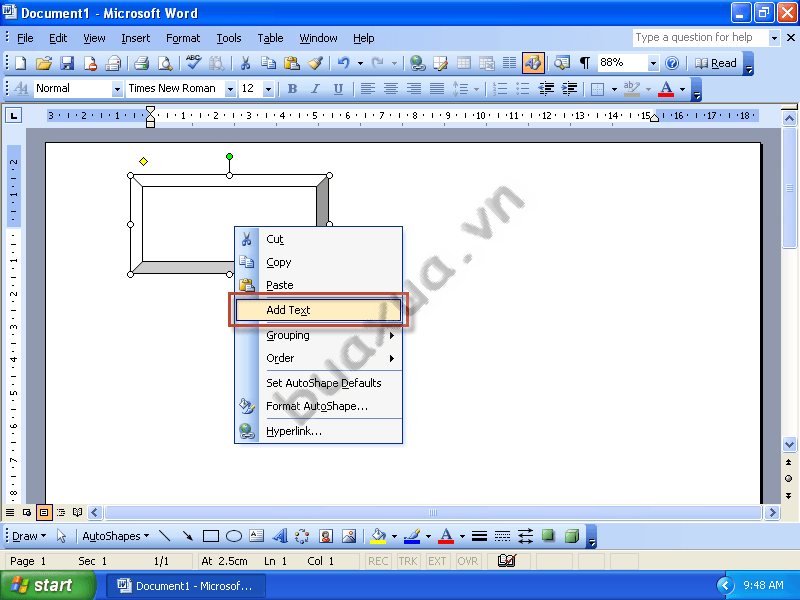Select Document1 taskbar button
This screenshot has width=800, height=600.
pyautogui.click(x=186, y=586)
